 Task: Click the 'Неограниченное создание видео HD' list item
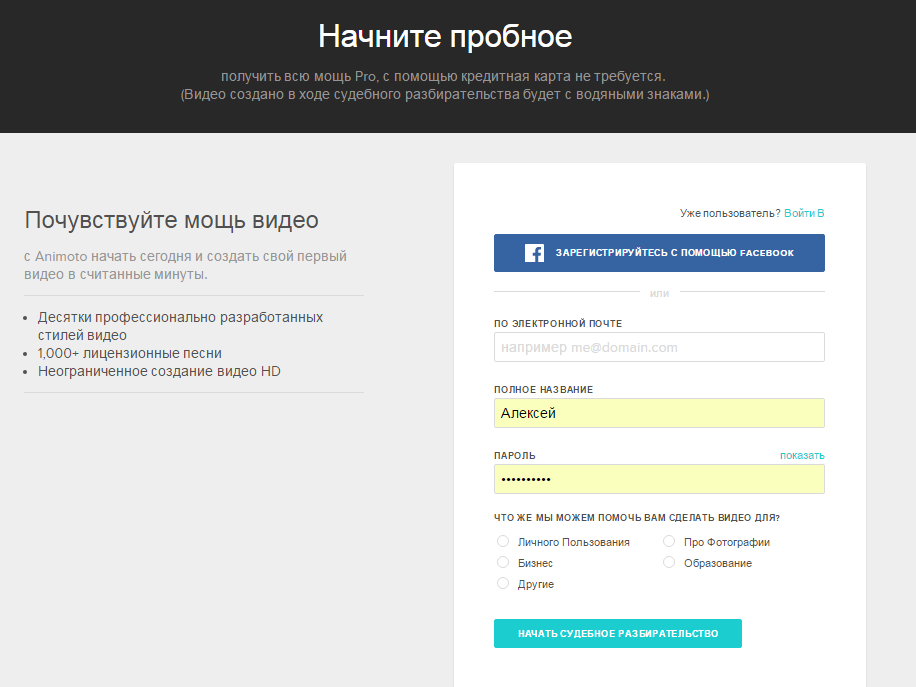[x=159, y=371]
